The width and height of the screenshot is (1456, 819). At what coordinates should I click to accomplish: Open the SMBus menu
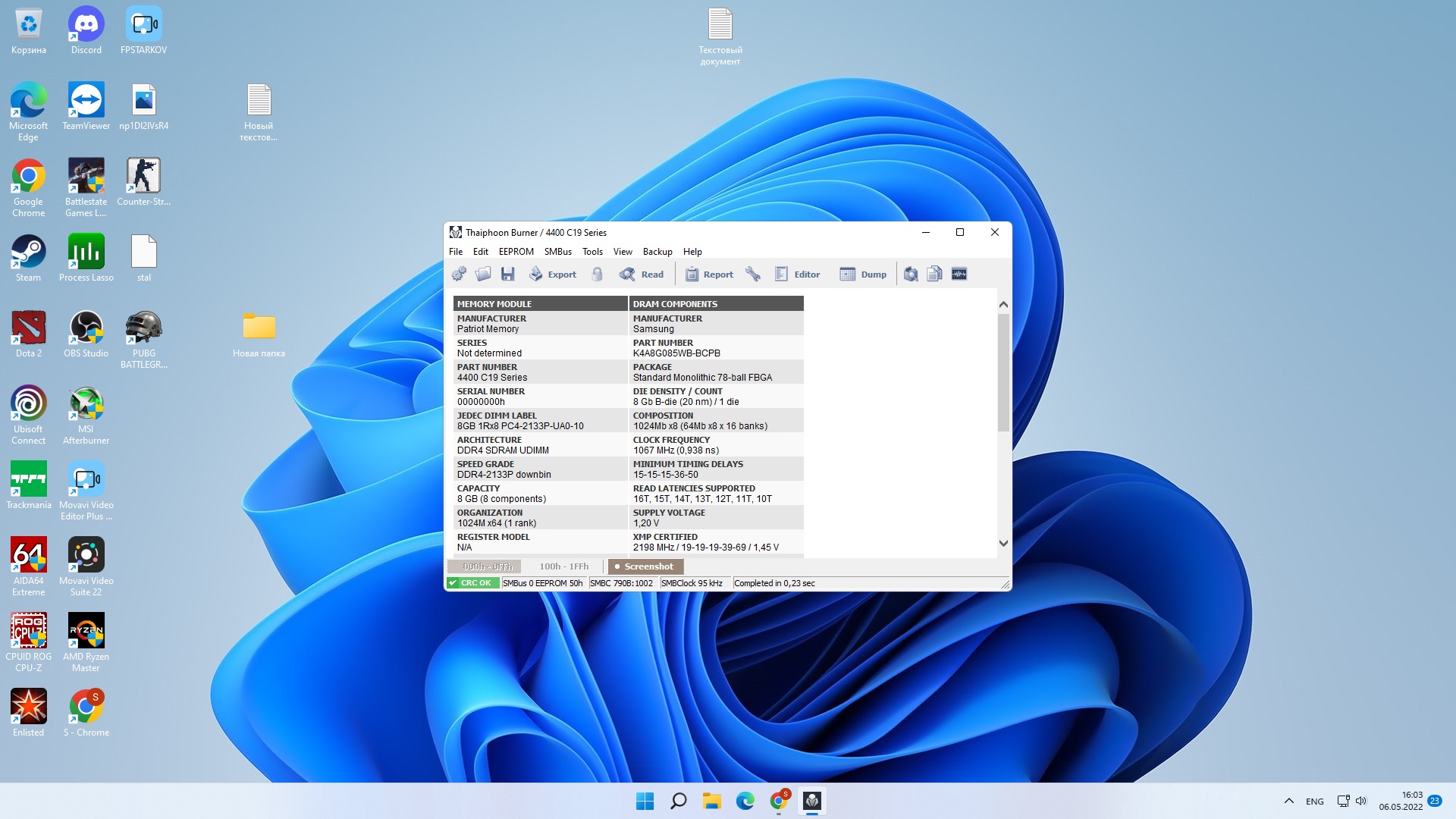click(557, 252)
